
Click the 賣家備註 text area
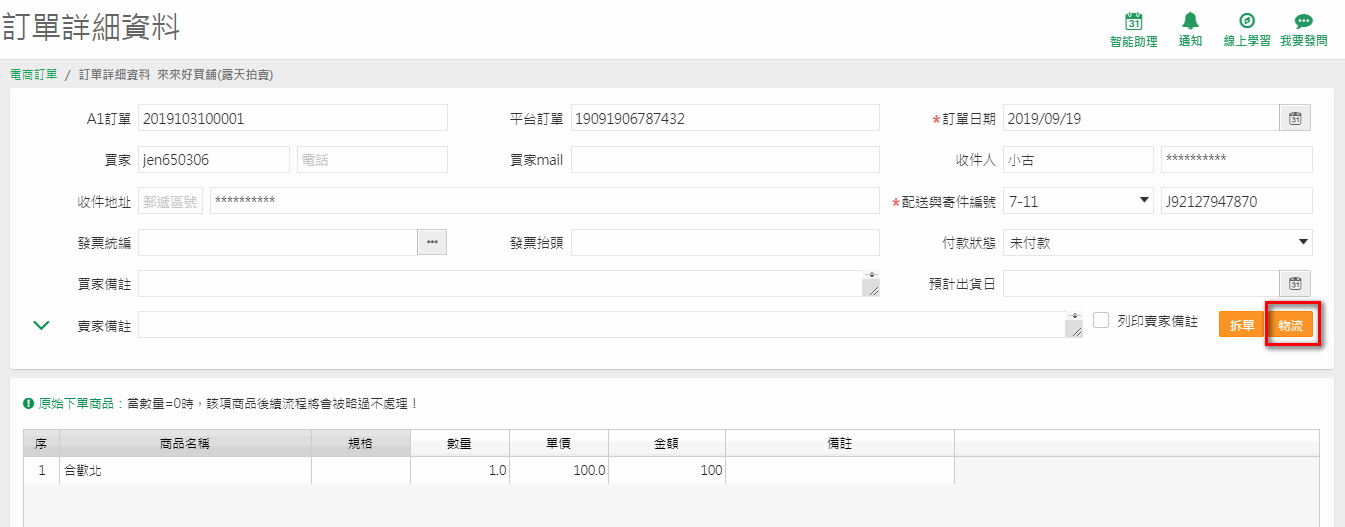tap(610, 325)
